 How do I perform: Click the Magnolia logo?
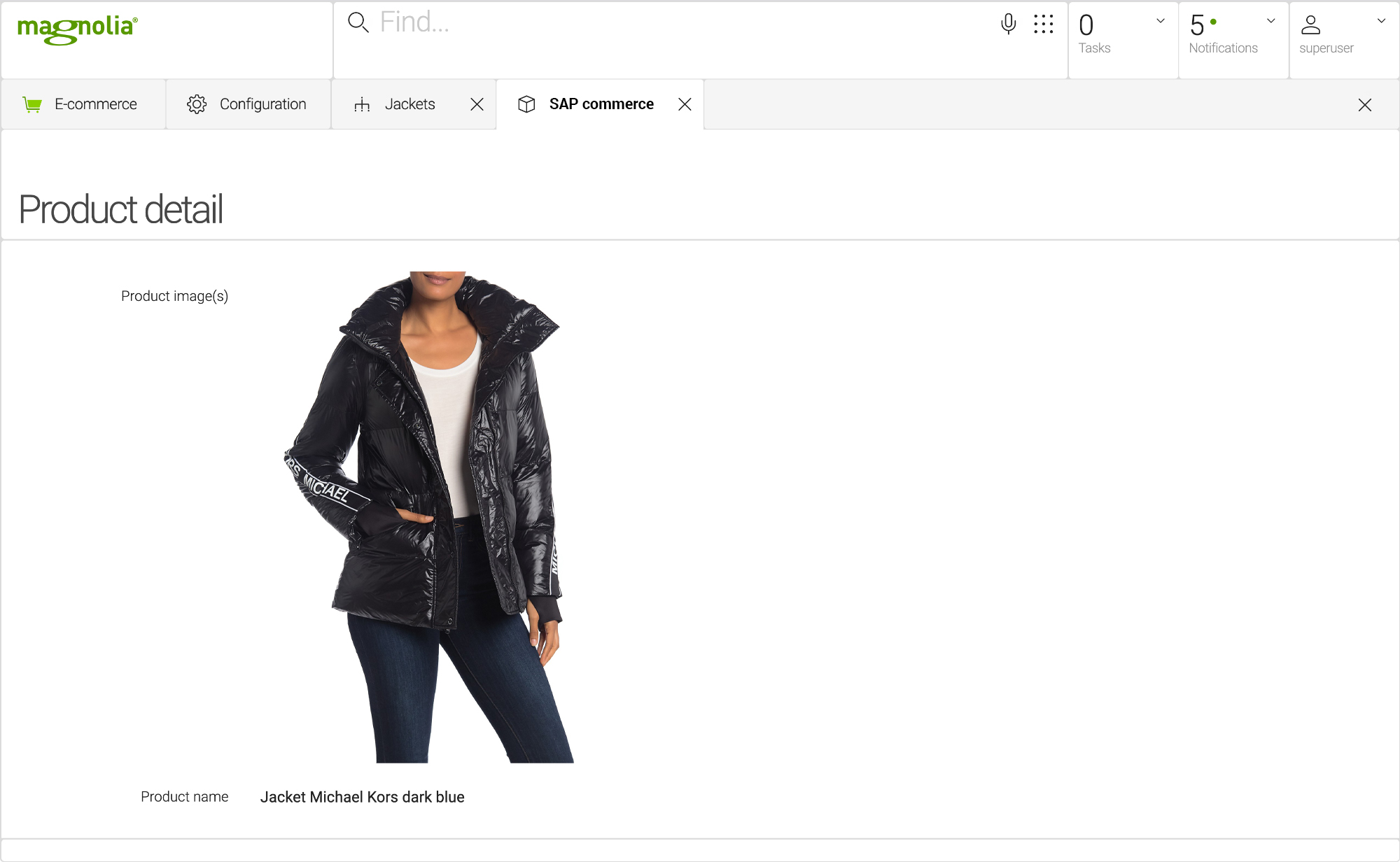pos(77,29)
